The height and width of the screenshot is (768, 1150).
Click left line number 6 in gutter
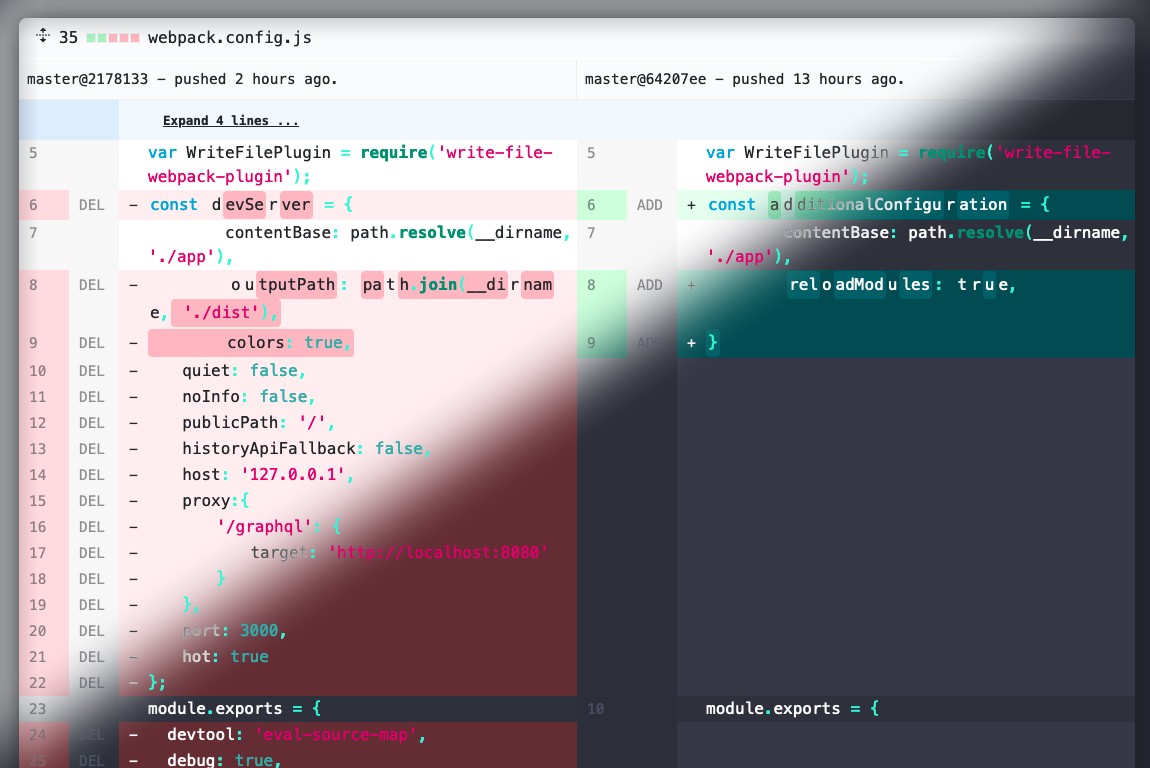tap(33, 205)
